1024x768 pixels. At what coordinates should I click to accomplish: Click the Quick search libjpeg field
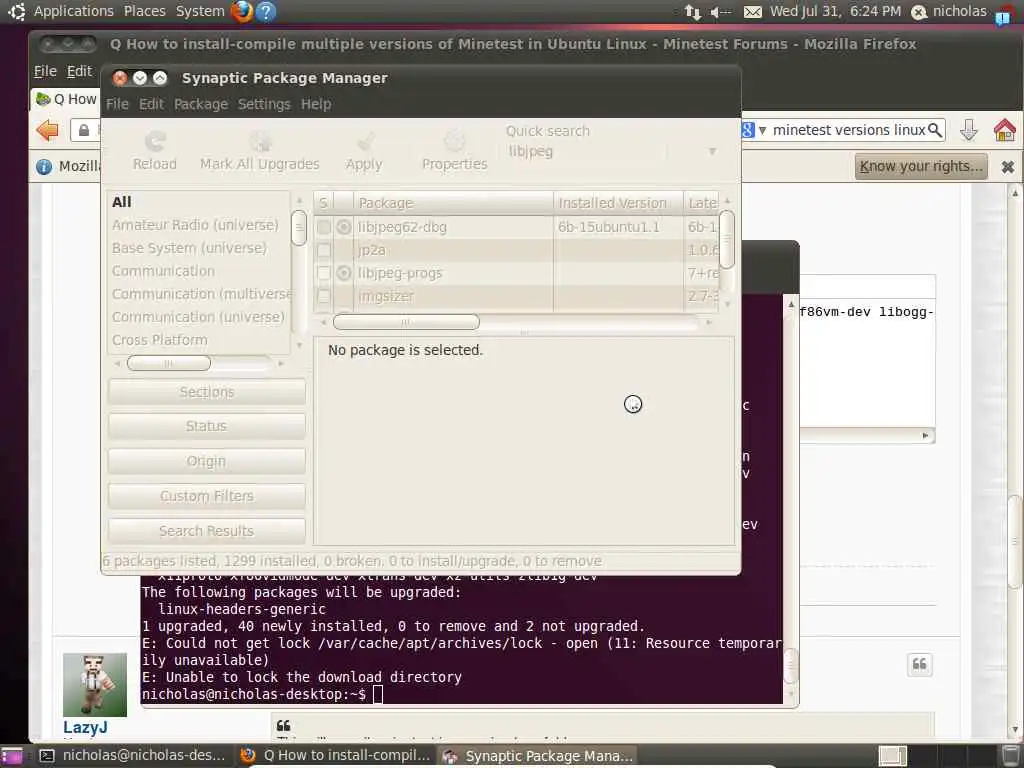[584, 152]
